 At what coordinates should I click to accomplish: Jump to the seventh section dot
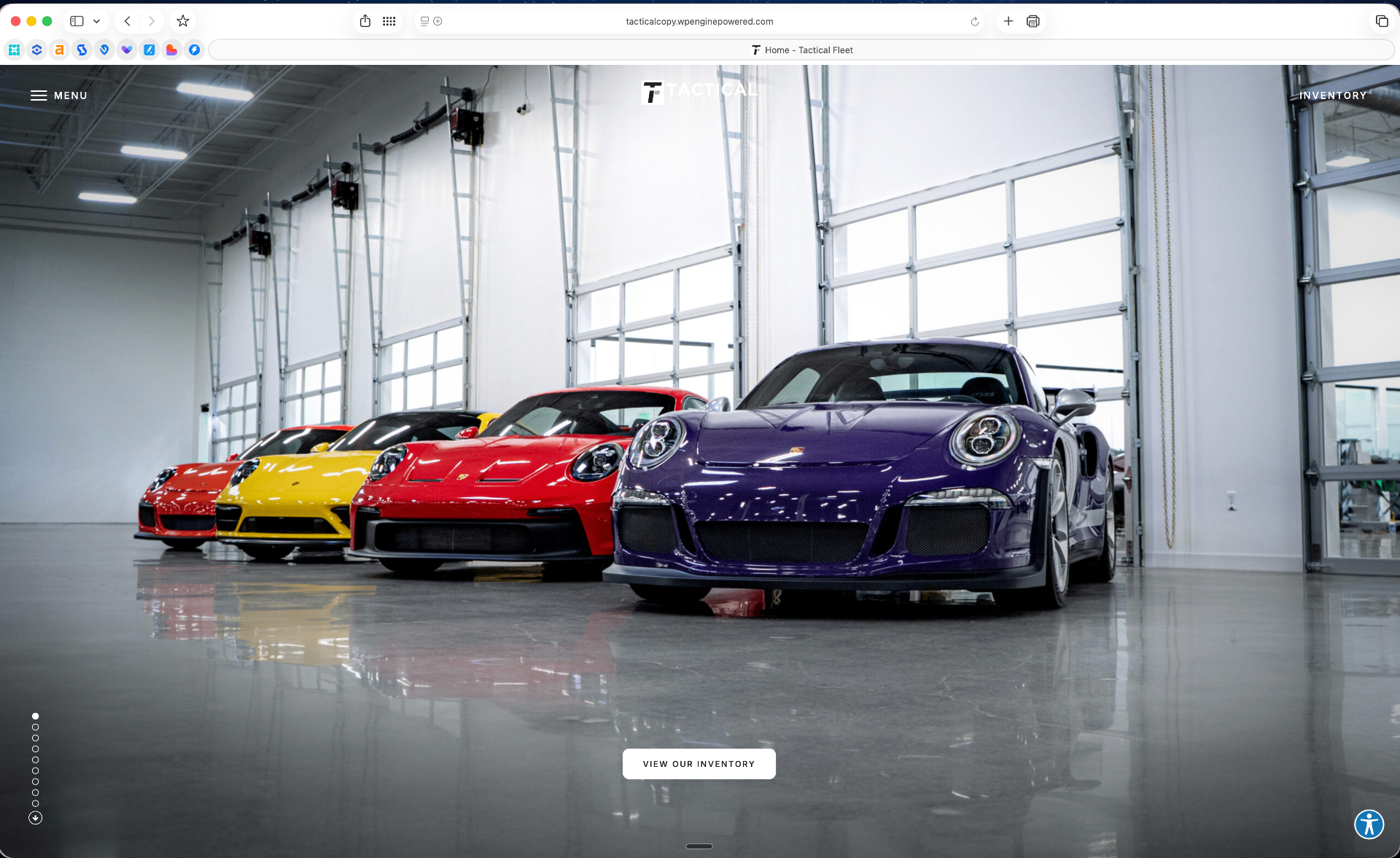pos(35,781)
